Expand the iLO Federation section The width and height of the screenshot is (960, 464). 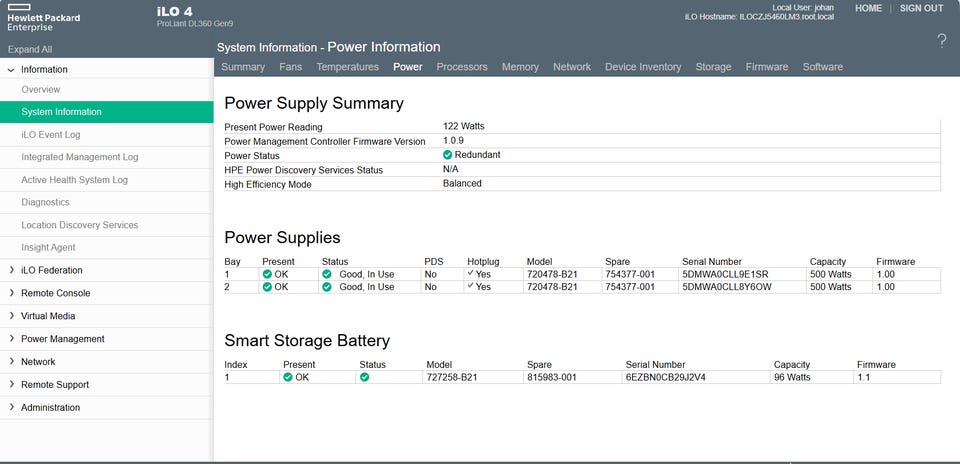[11, 270]
